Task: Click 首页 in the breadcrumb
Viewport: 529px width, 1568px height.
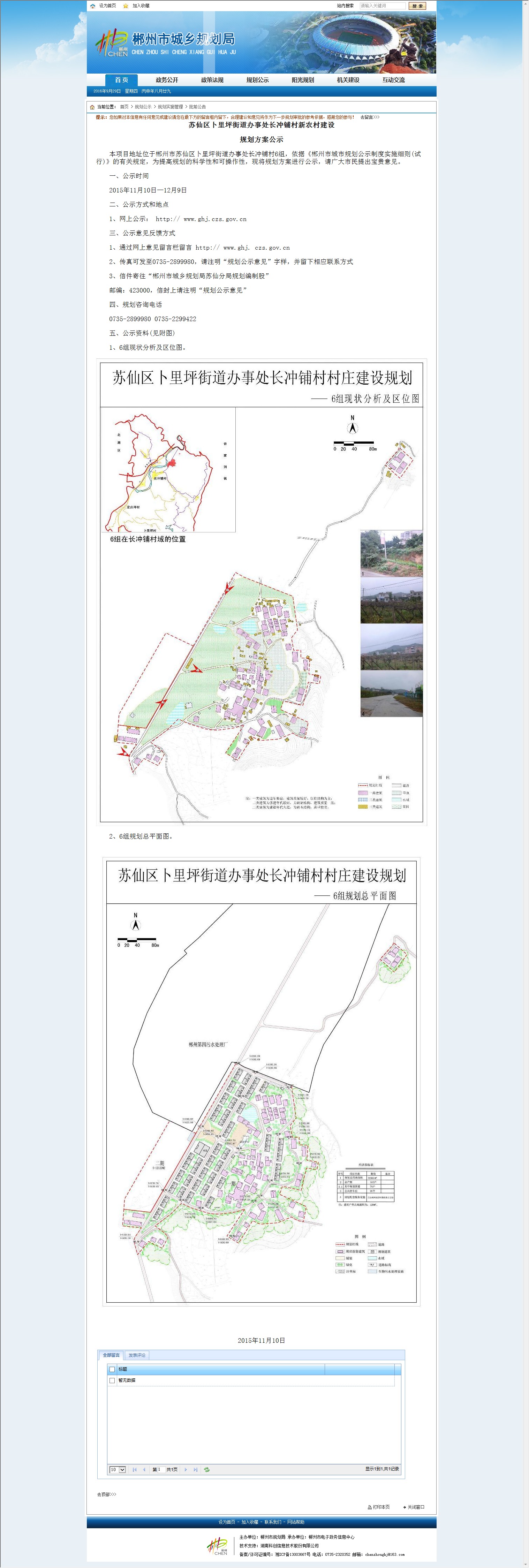Action: click(124, 107)
